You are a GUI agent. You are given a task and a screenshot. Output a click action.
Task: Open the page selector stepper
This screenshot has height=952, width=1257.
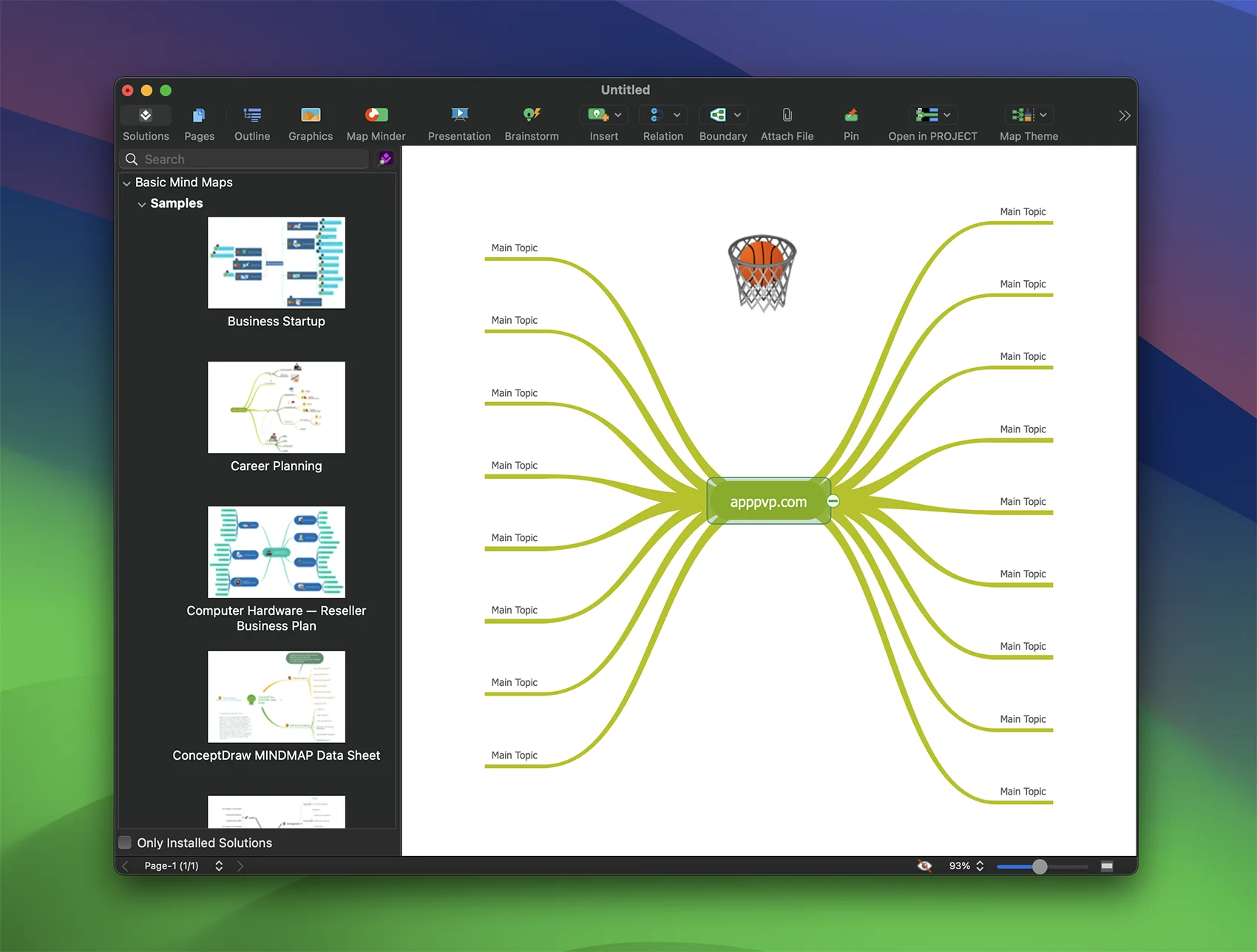tap(219, 866)
